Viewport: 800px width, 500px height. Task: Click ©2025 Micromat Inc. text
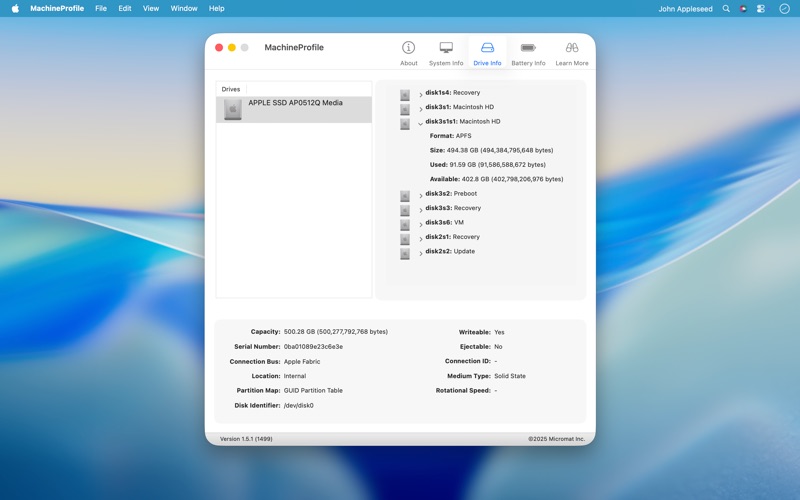tap(556, 439)
